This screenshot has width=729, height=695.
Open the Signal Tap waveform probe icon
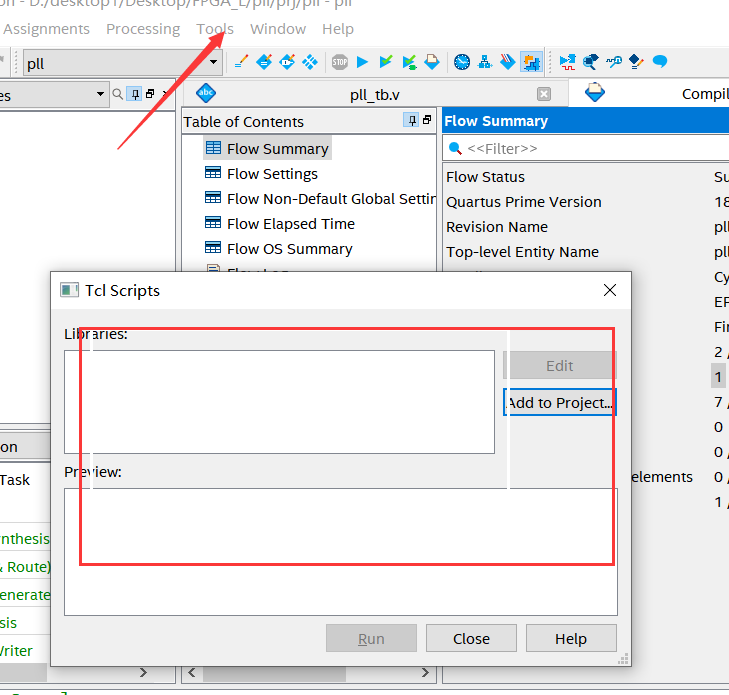click(x=614, y=62)
